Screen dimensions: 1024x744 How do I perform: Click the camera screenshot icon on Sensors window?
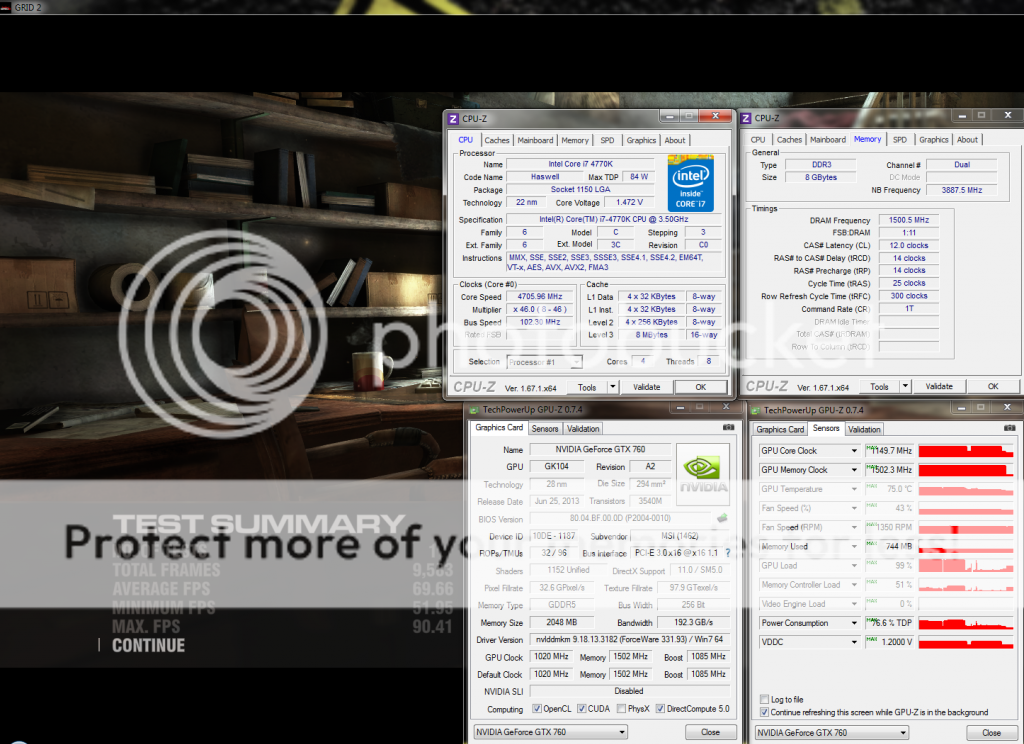coord(1010,428)
